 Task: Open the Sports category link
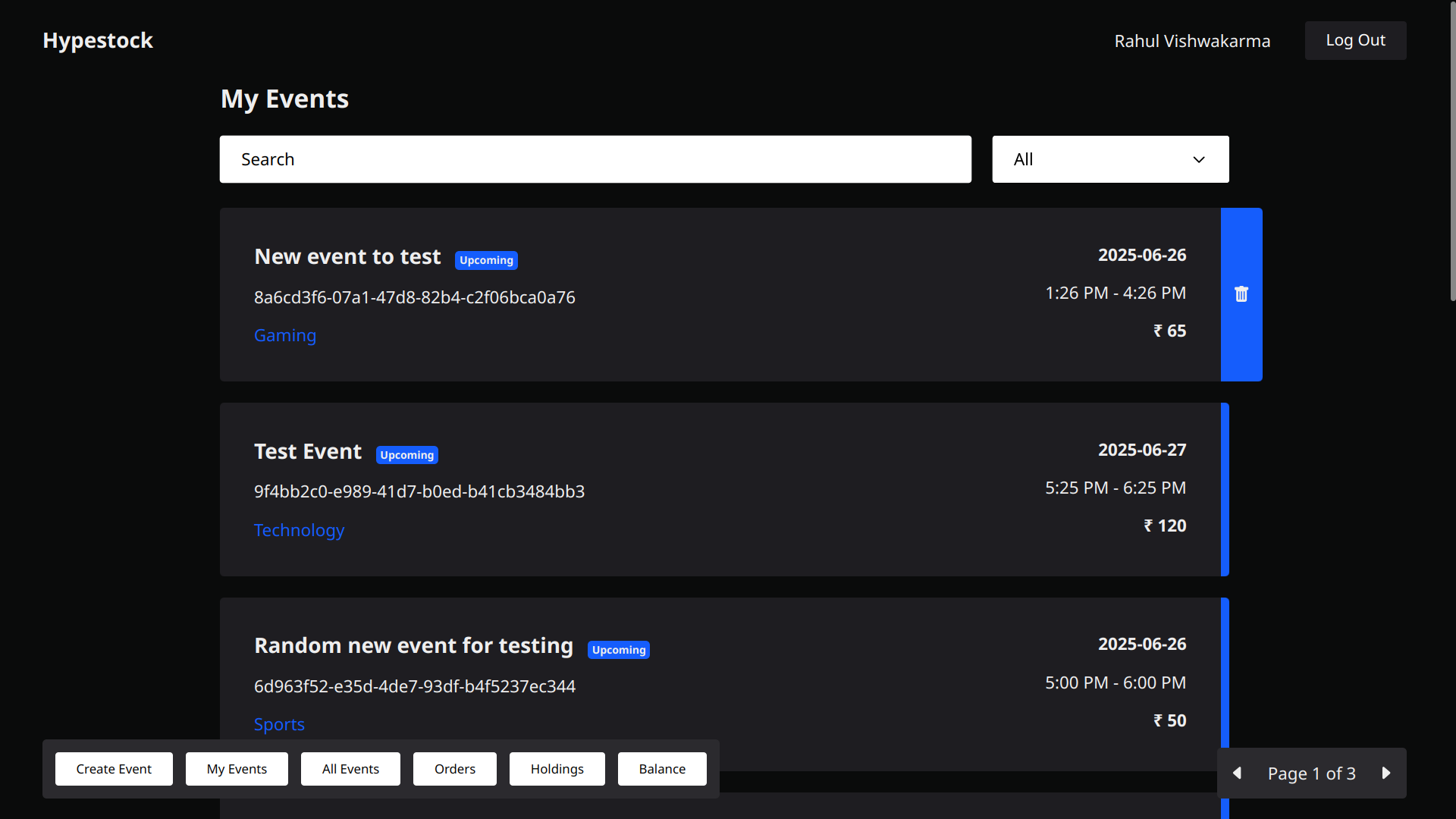[x=279, y=725]
